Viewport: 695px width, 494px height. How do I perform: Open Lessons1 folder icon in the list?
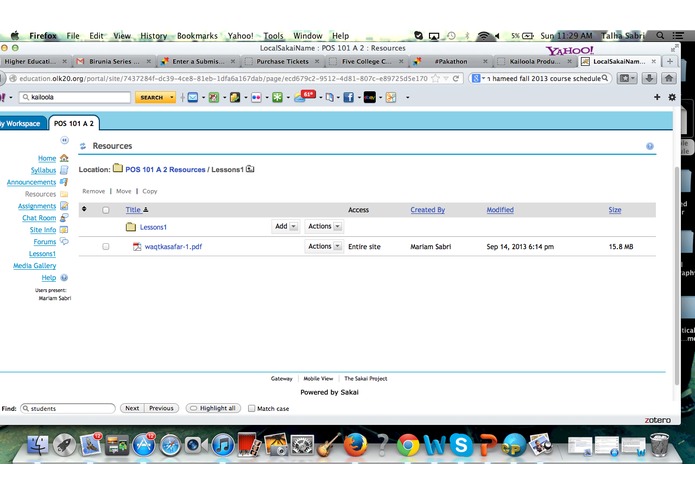click(131, 227)
